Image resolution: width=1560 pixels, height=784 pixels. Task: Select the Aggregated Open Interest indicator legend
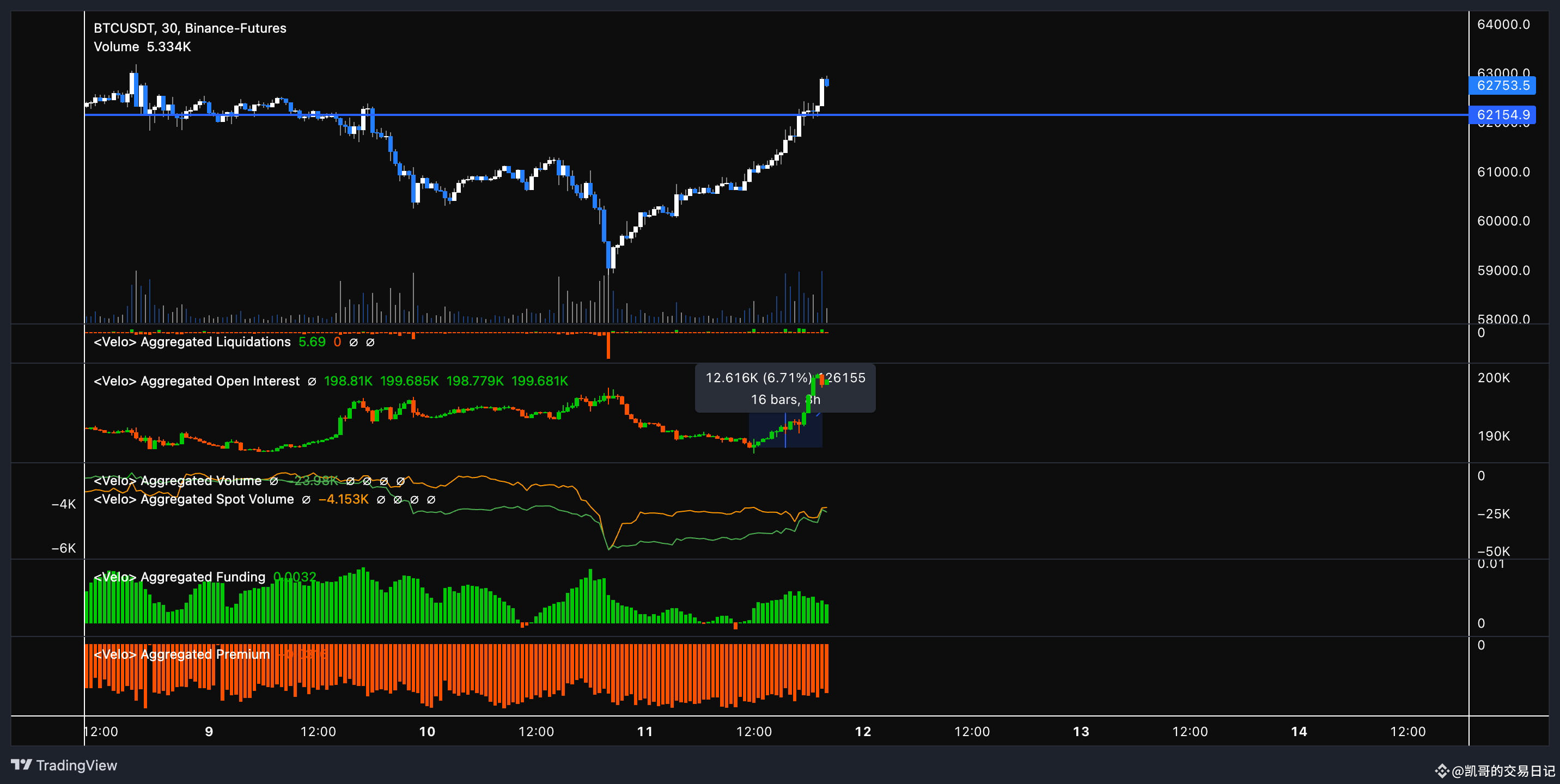pos(196,381)
